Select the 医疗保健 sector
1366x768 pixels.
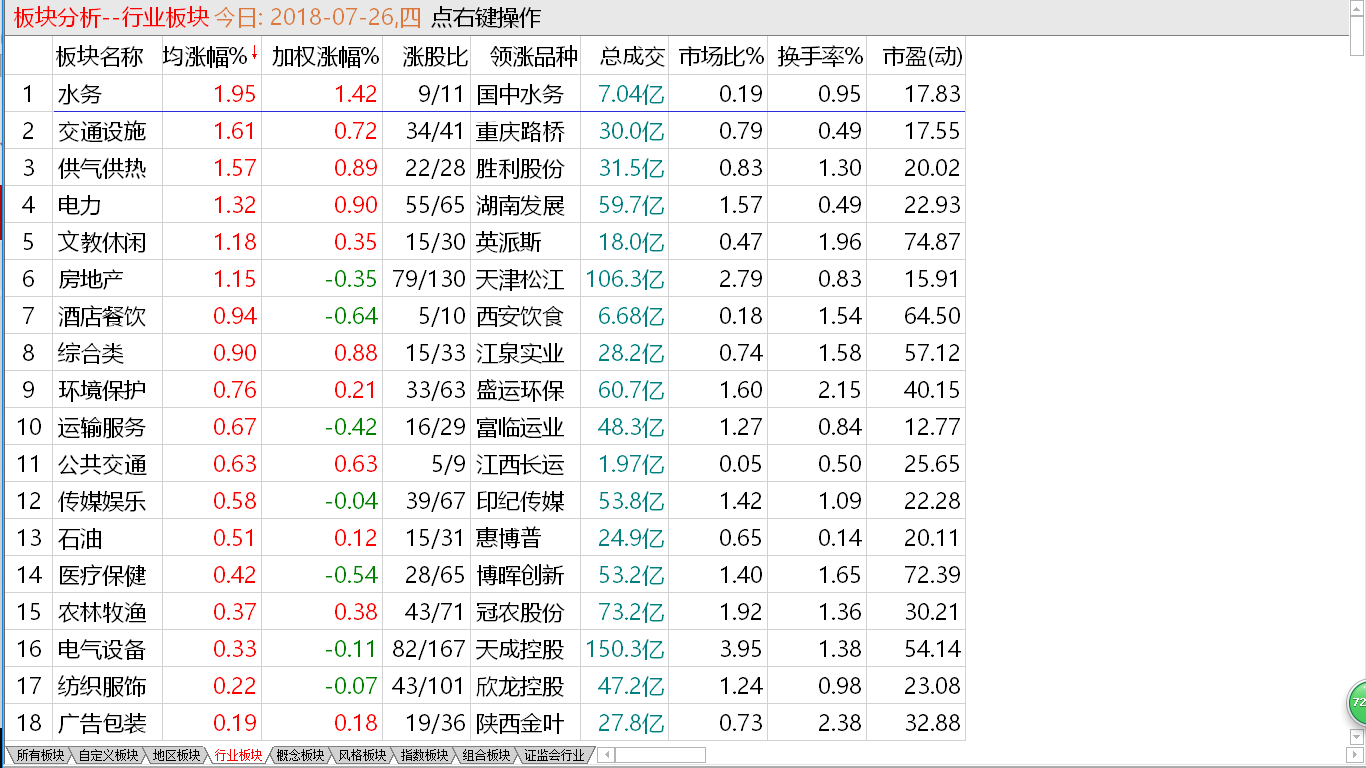tap(102, 575)
